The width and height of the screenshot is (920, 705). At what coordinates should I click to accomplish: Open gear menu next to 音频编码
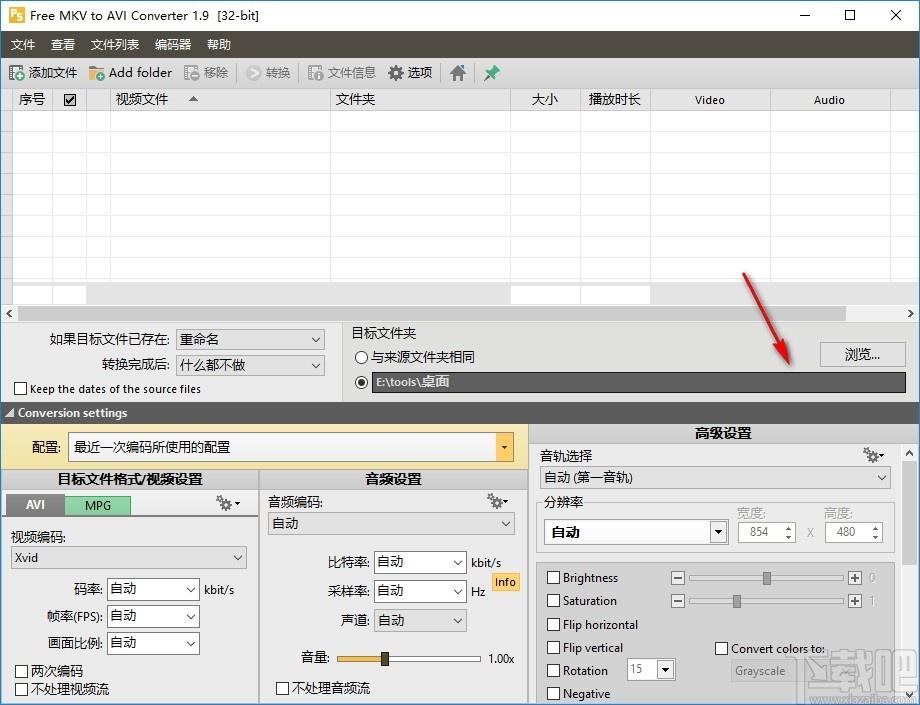[x=497, y=501]
